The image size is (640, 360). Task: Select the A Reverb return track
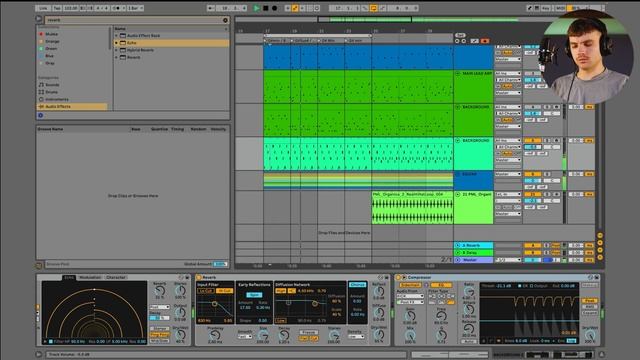[x=473, y=245]
